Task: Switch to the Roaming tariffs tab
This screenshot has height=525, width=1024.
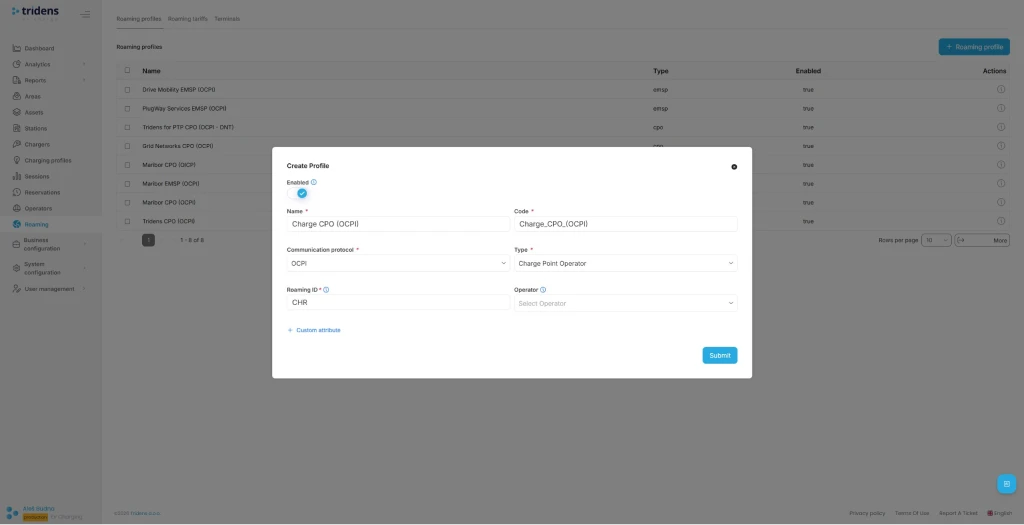Action: coord(187,19)
